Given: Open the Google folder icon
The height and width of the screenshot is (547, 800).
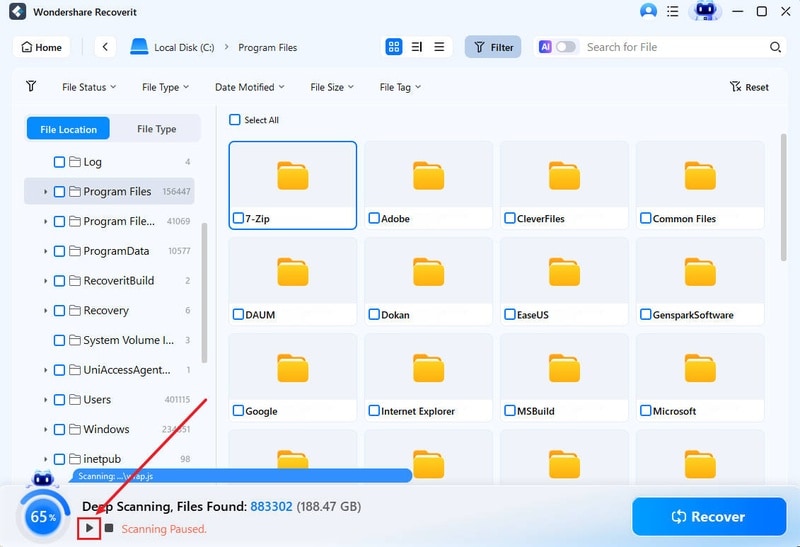Looking at the screenshot, I should point(293,368).
